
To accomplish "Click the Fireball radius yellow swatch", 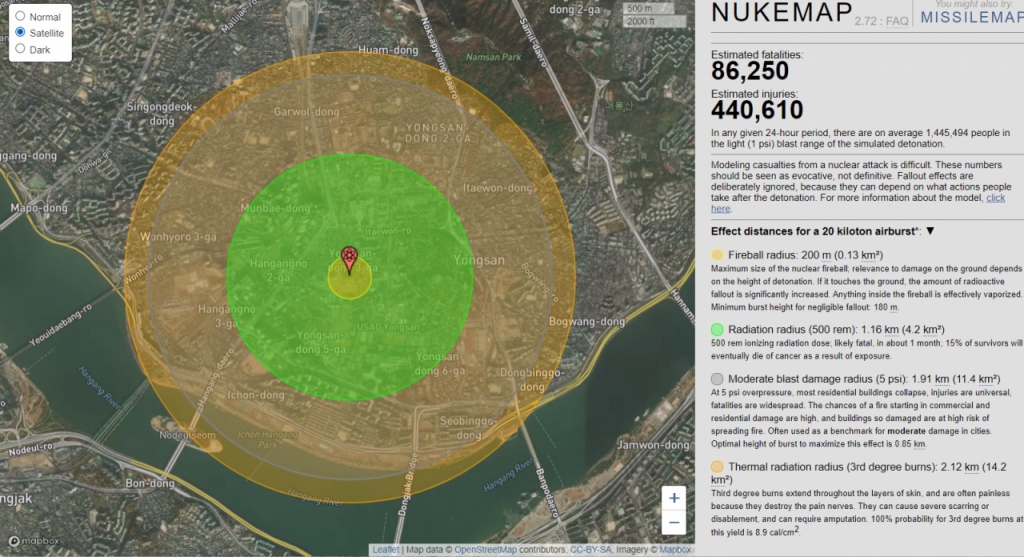I will click(717, 255).
